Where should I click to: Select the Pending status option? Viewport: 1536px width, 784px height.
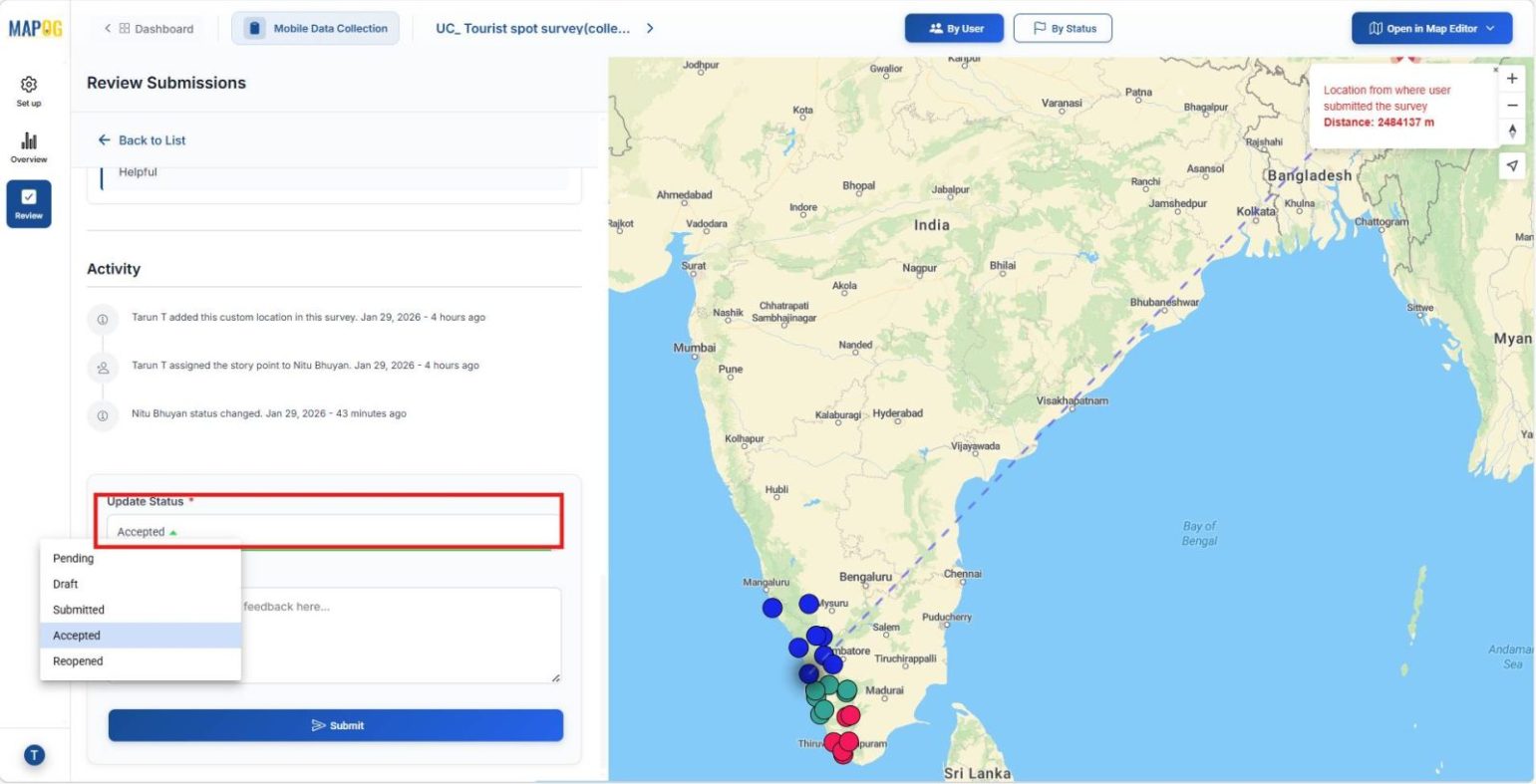[72, 558]
